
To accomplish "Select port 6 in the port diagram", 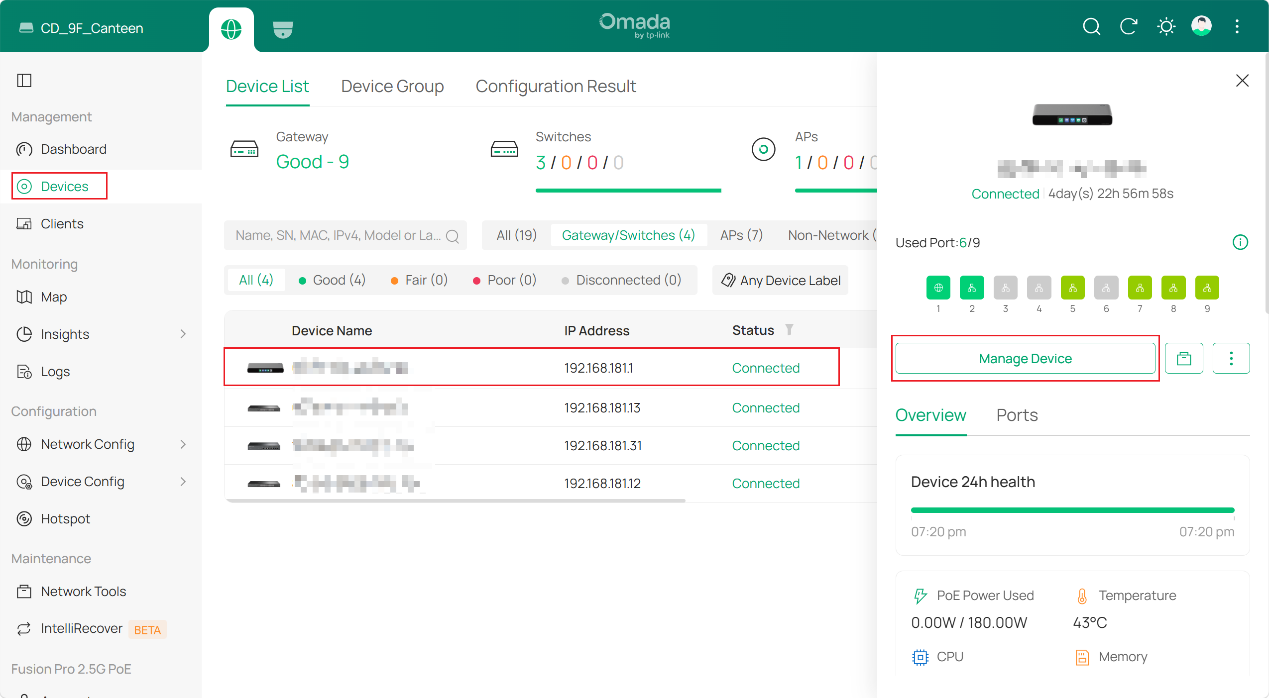I will pos(1106,288).
